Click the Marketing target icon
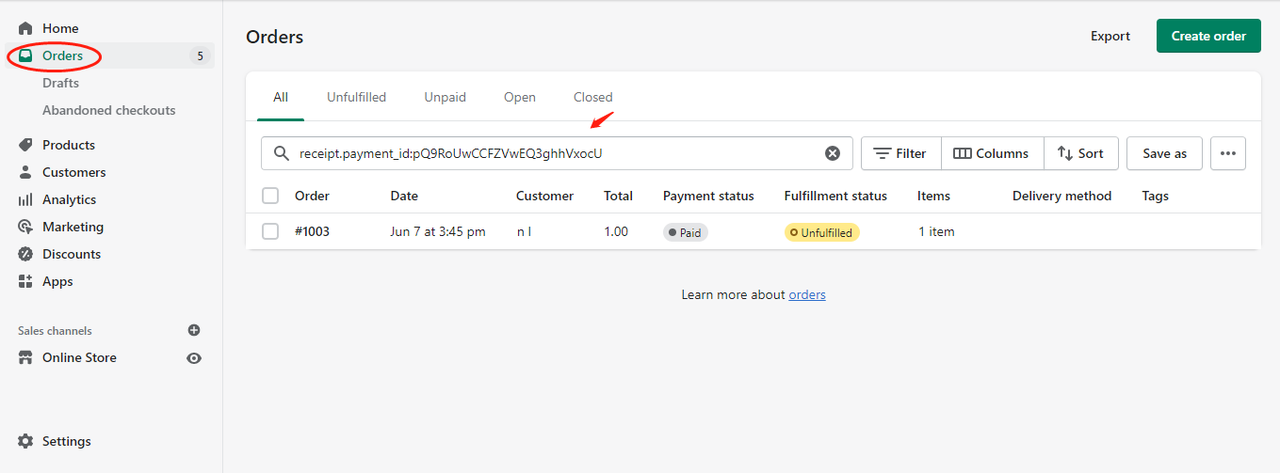Screen dimensions: 1280x473 [26, 227]
